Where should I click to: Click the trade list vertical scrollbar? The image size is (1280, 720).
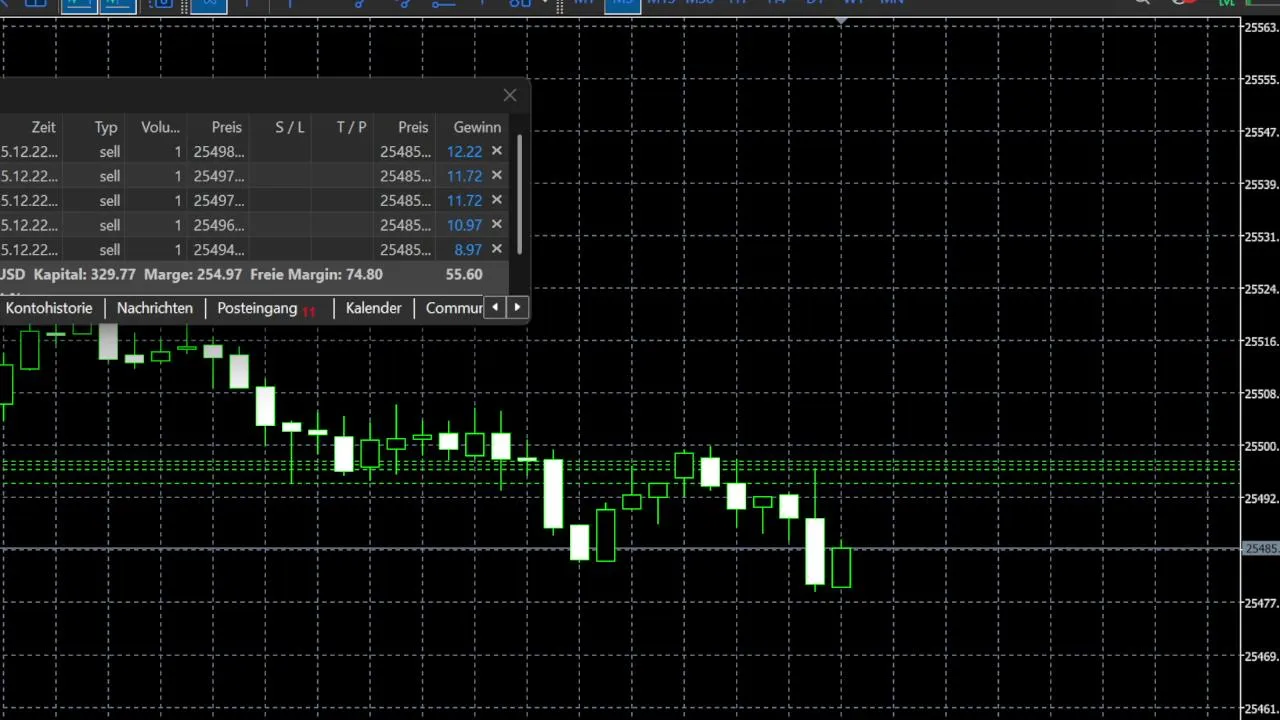point(519,195)
